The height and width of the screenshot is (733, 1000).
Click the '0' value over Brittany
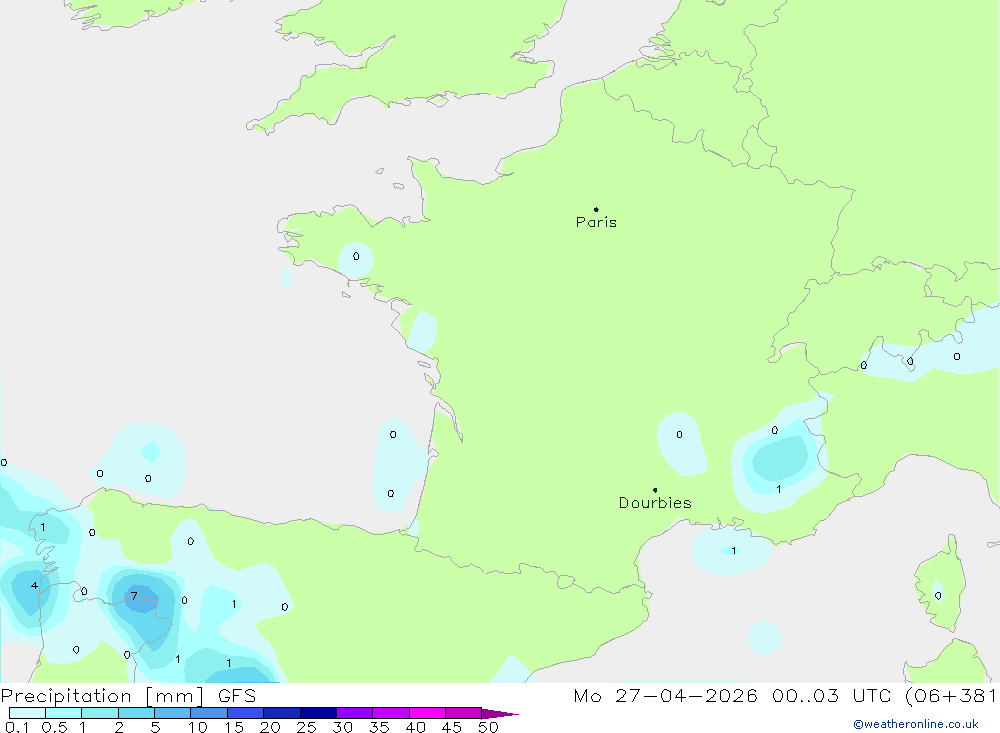356,256
